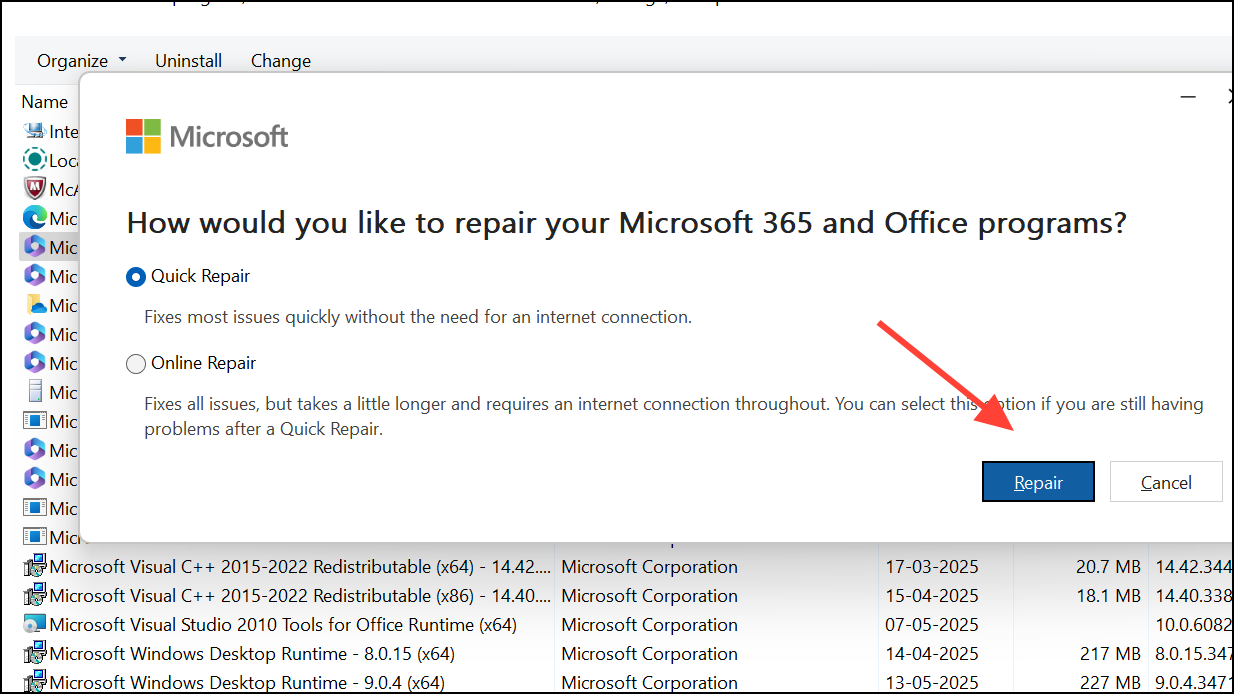Click the Visual C++ 2015-2022 (x86) program icon
This screenshot has width=1234, height=694.
click(x=33, y=595)
